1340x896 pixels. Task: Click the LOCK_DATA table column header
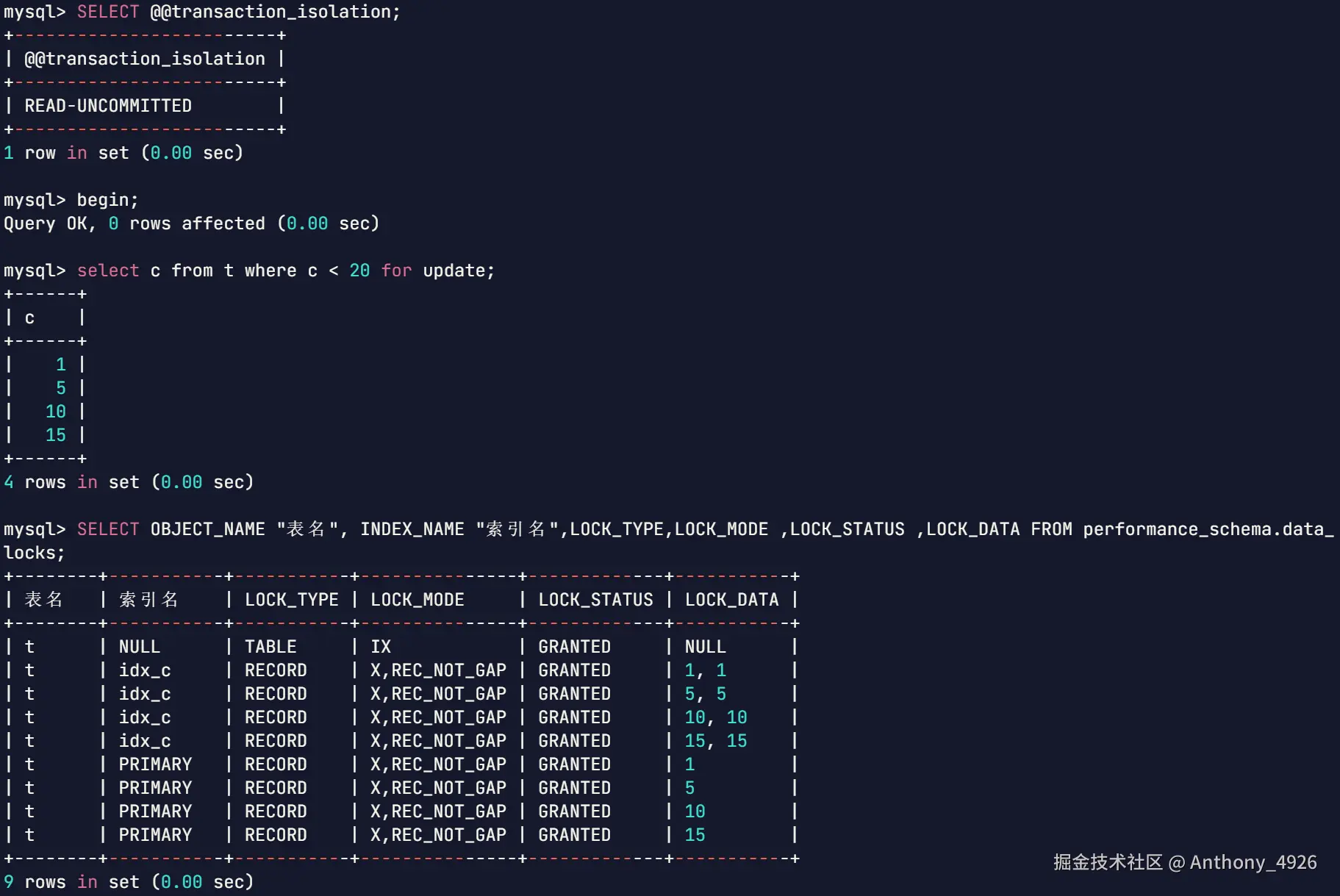click(732, 600)
